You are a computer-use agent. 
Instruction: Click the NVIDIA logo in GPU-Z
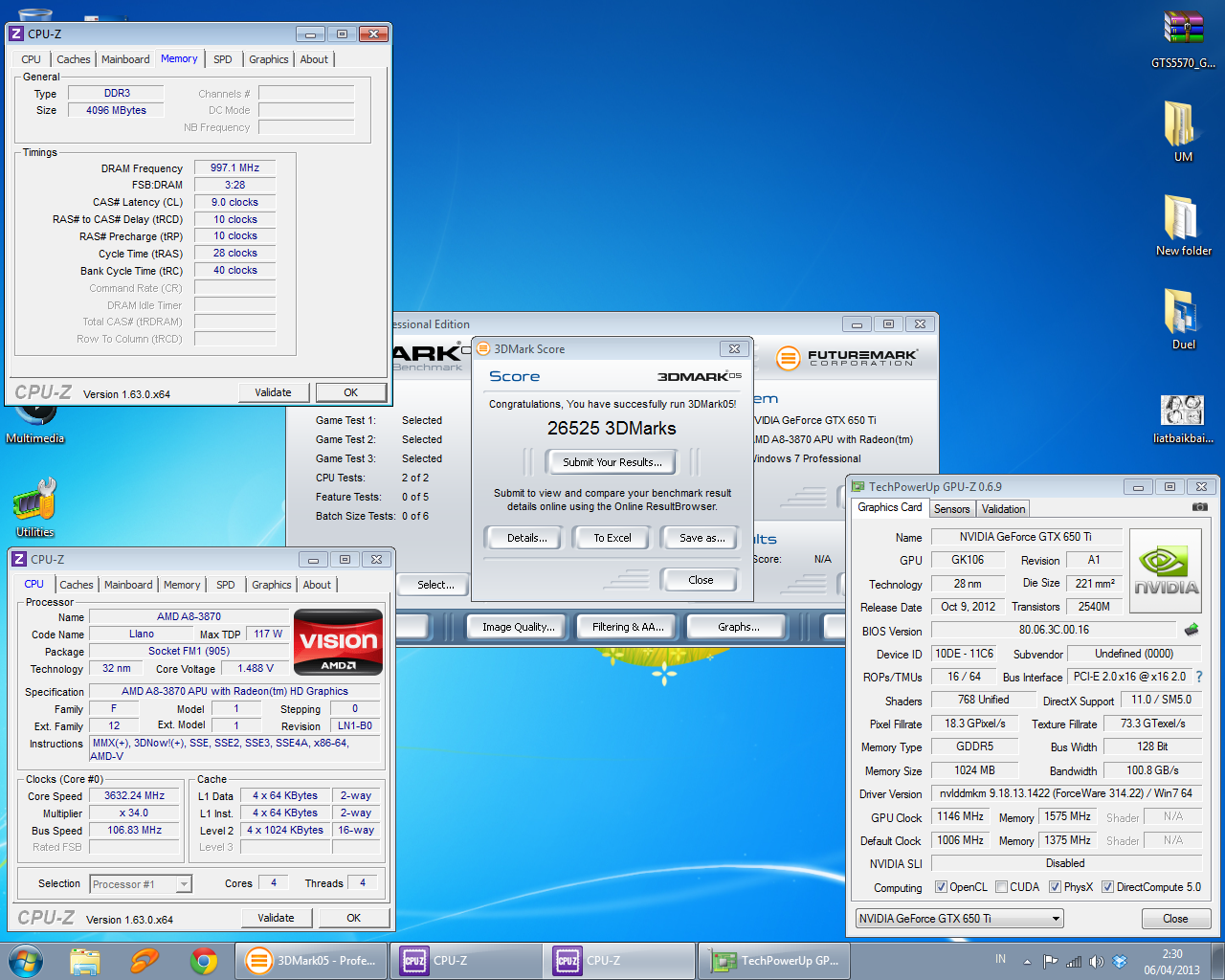coord(1166,572)
